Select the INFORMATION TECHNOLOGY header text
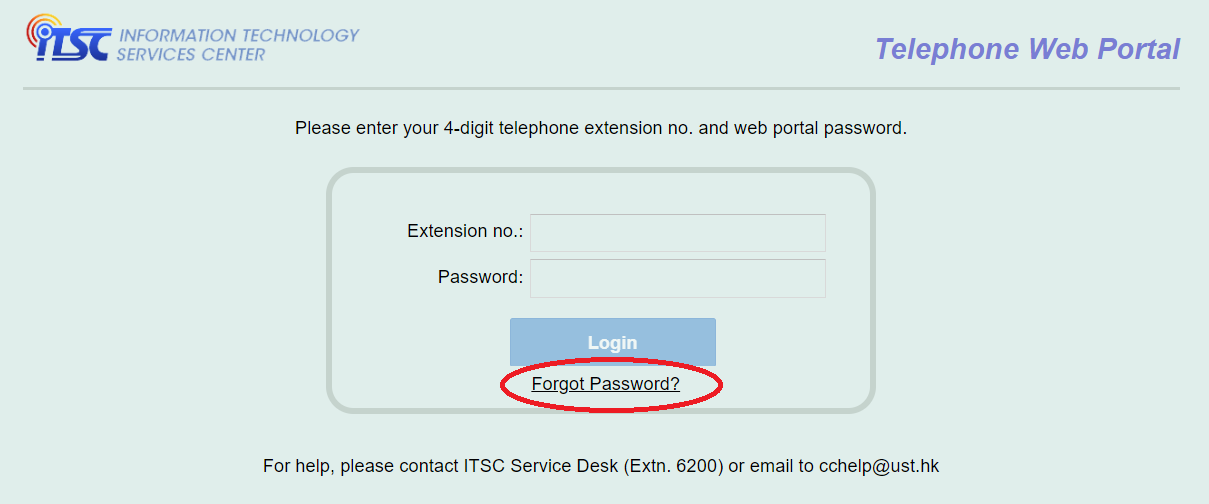The image size is (1209, 504). [x=238, y=35]
